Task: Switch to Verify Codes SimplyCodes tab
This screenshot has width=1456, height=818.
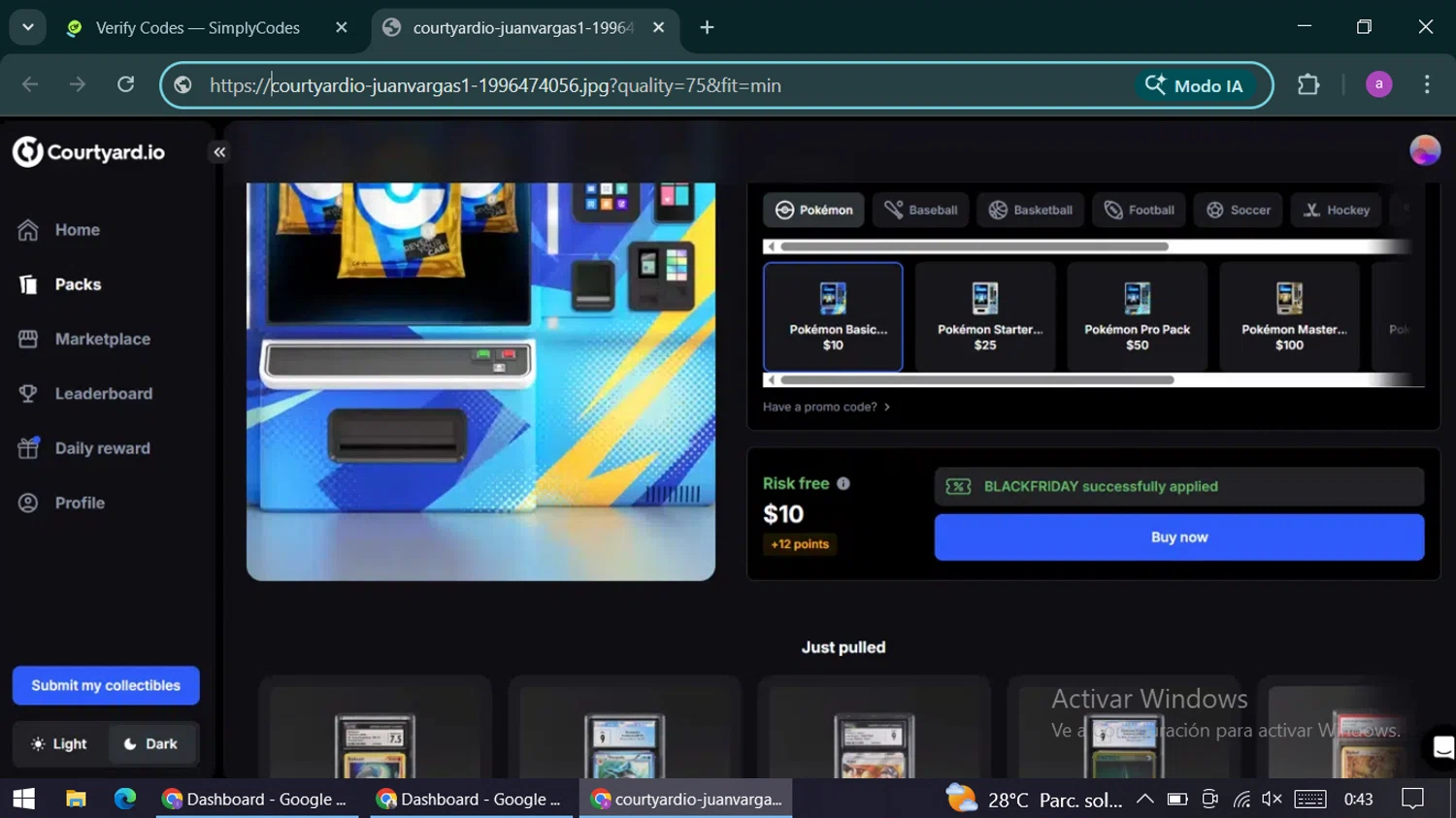Action: 198,28
